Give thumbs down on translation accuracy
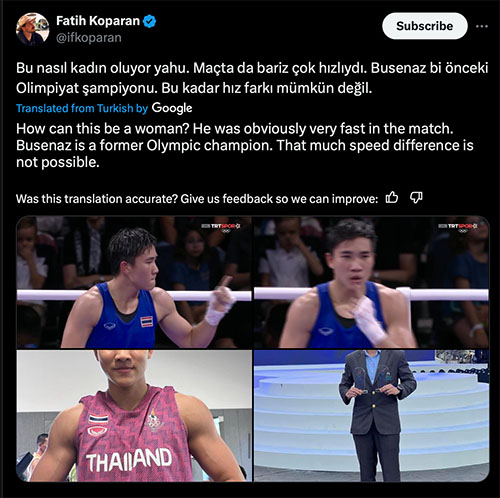Image resolution: width=500 pixels, height=498 pixels. [x=416, y=198]
